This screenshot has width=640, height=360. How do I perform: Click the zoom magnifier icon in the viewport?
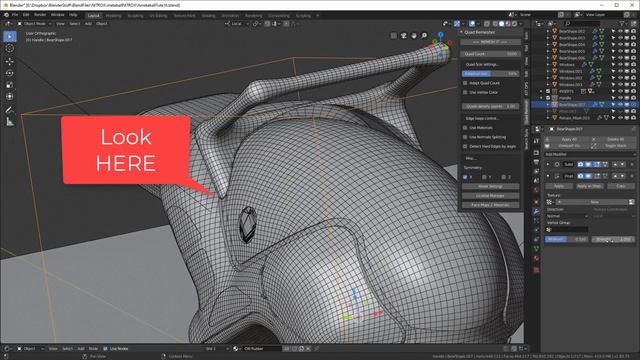(x=424, y=36)
